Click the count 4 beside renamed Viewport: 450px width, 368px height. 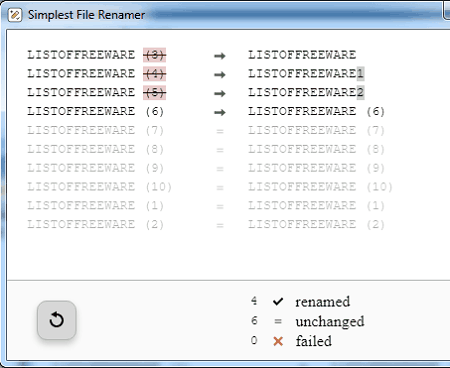coord(254,301)
